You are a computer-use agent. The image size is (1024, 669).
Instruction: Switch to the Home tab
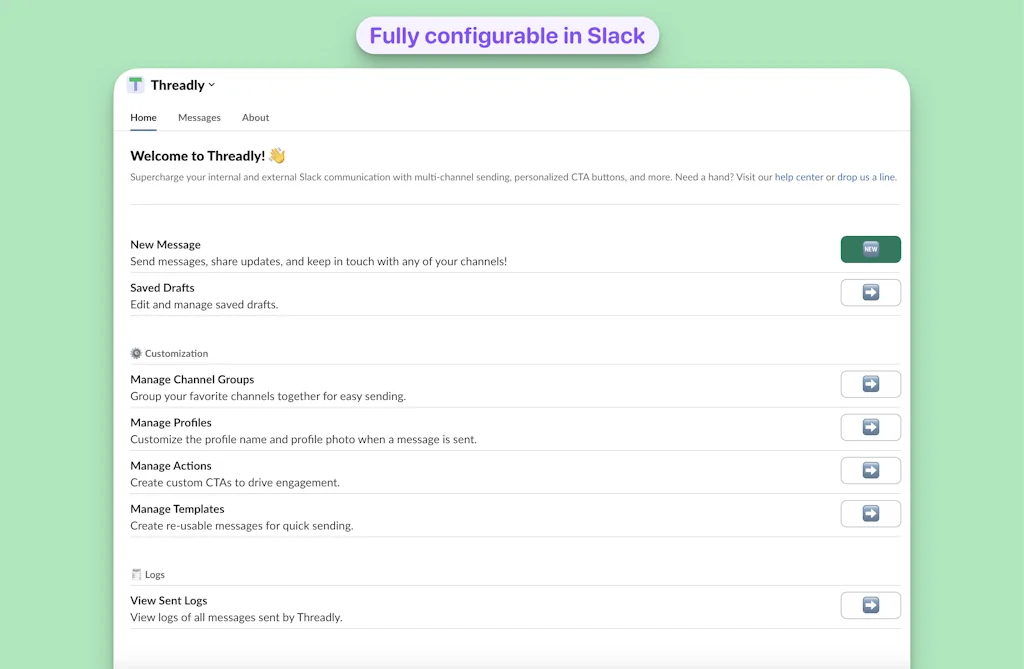tap(143, 117)
